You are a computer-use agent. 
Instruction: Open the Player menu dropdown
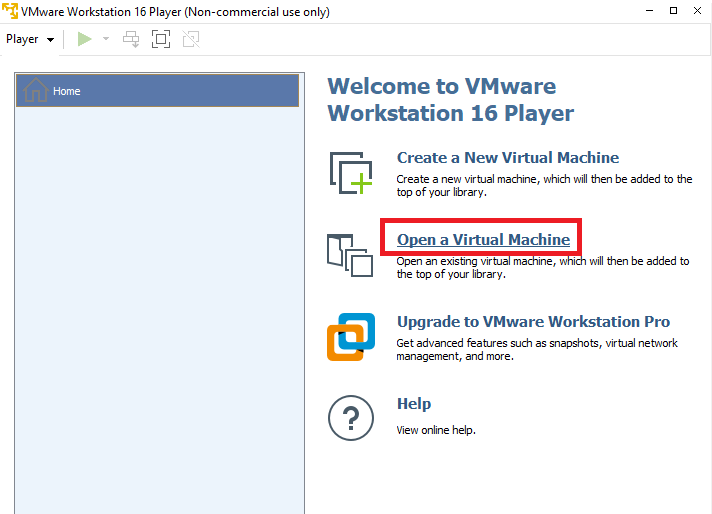pos(30,40)
